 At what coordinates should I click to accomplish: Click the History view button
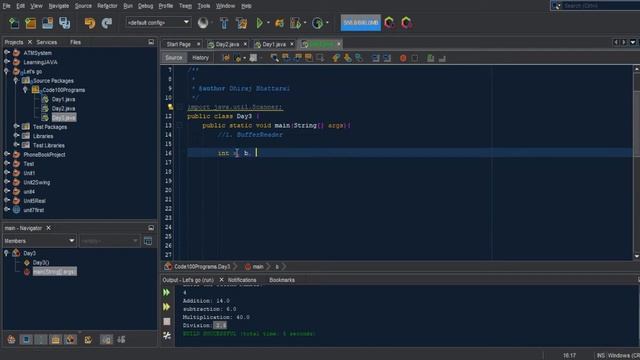point(200,58)
